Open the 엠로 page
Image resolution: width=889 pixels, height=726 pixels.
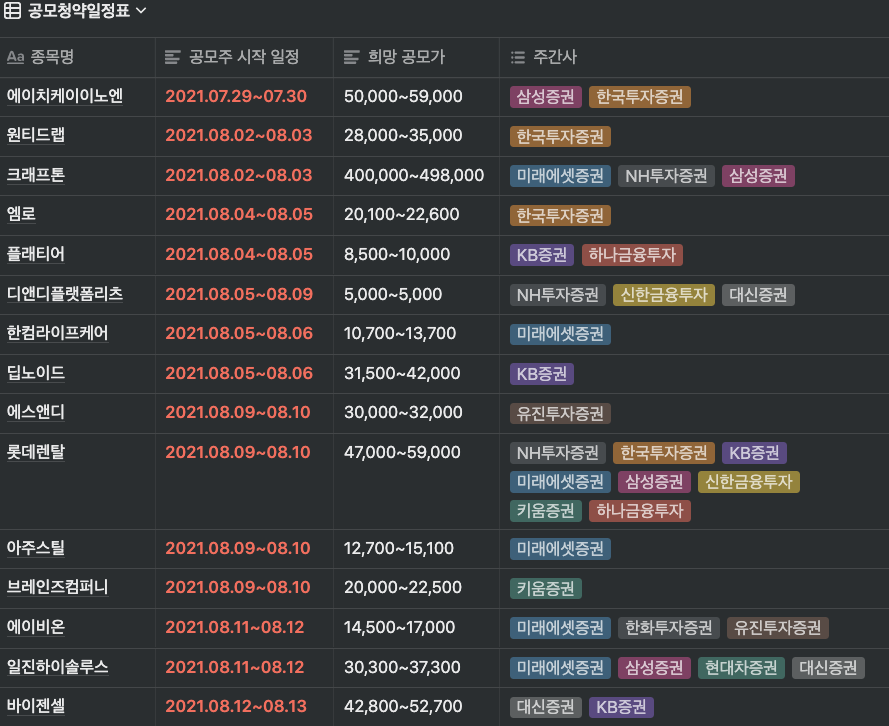[21, 214]
